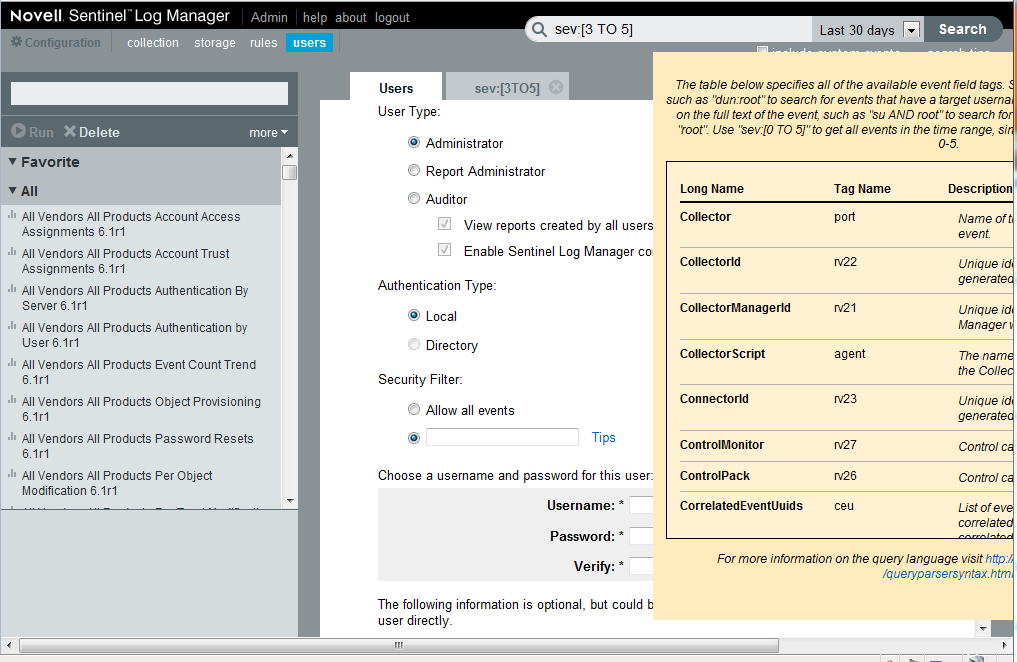Click report icon for Authentication By Server
Image resolution: width=1017 pixels, height=662 pixels.
point(12,289)
